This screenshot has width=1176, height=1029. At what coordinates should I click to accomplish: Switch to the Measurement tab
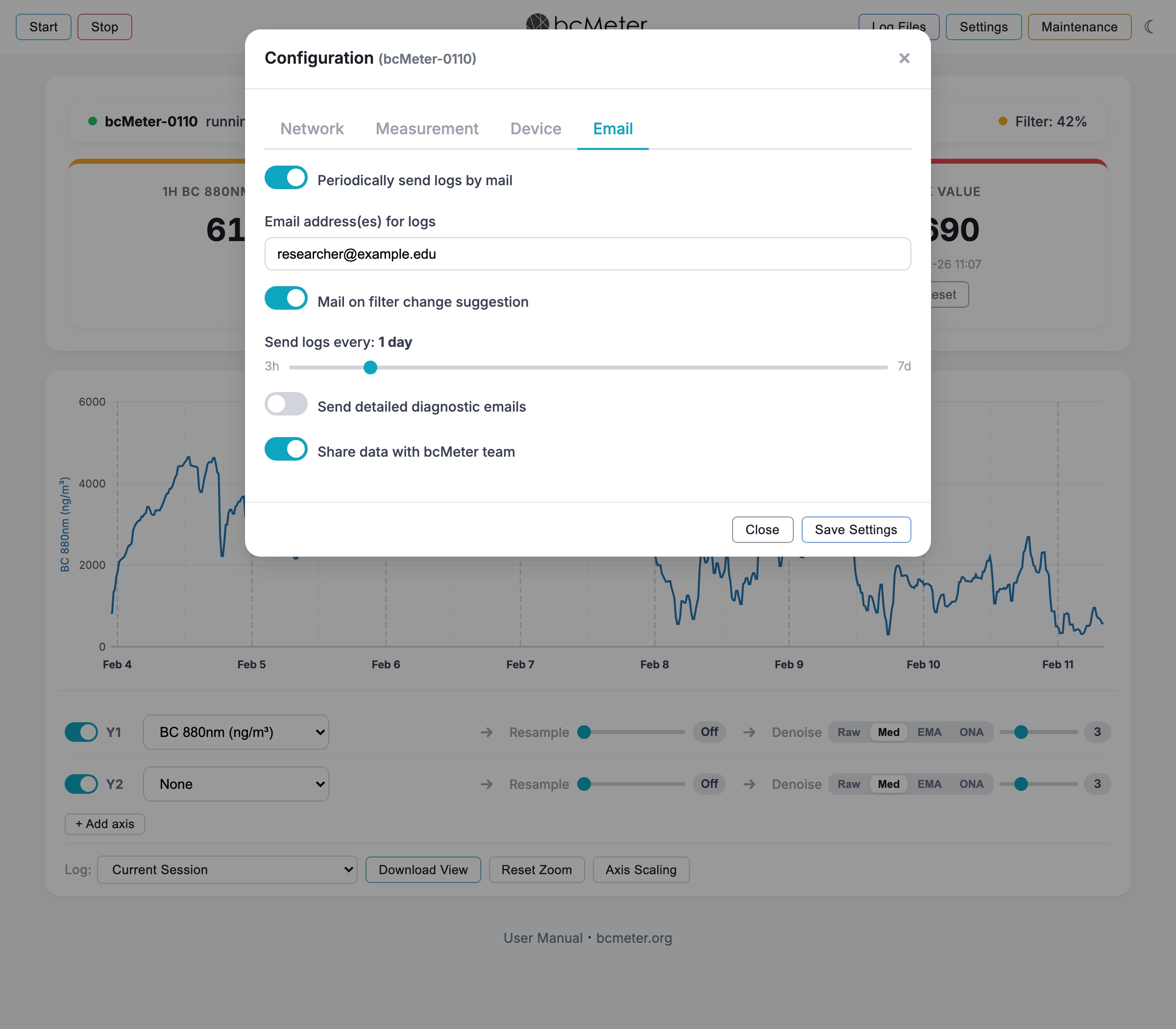click(427, 128)
